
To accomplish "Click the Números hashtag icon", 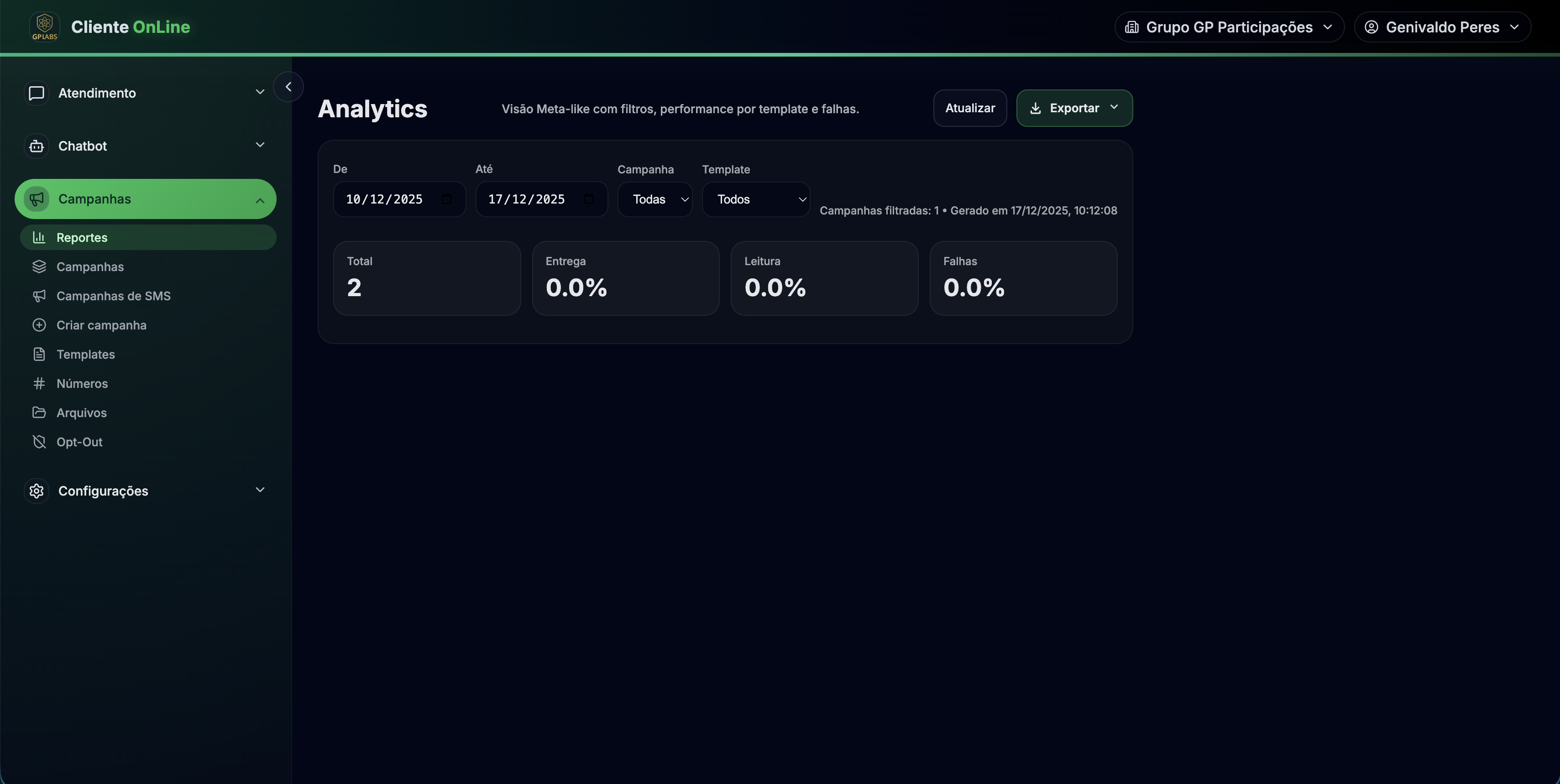I will click(39, 383).
